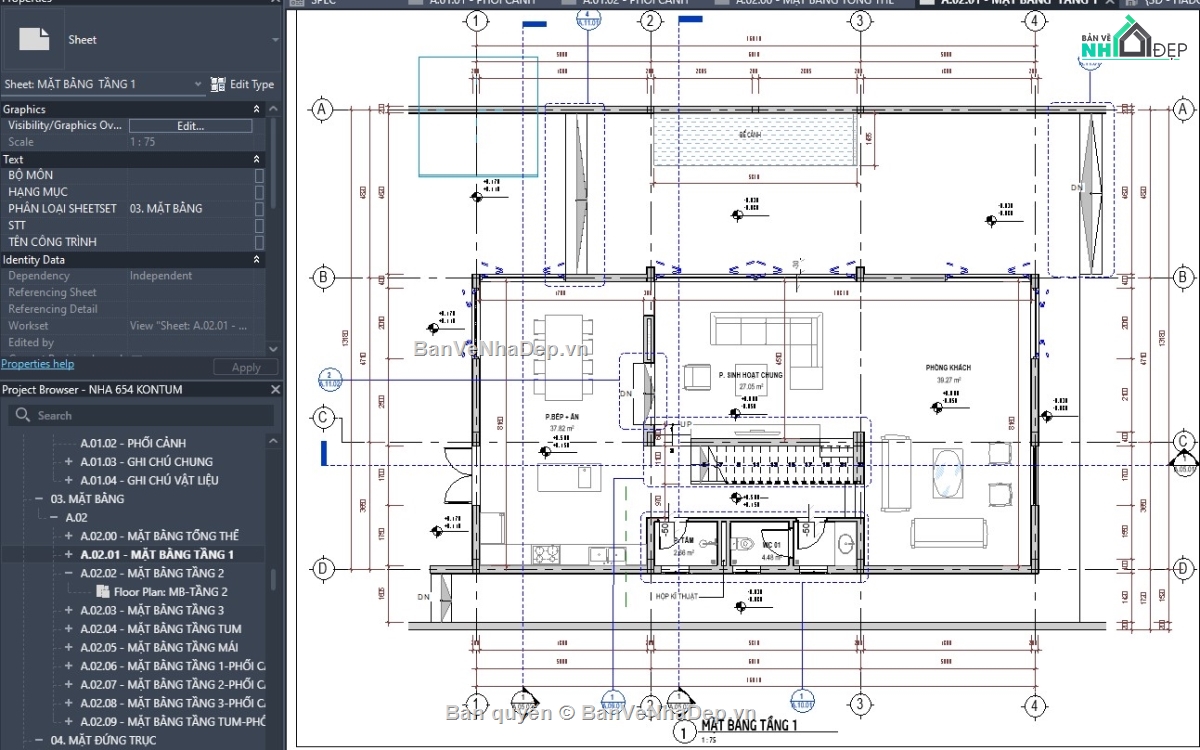Select grid bubble 4 at the top
Screen dimensions: 1200x750
1034,21
